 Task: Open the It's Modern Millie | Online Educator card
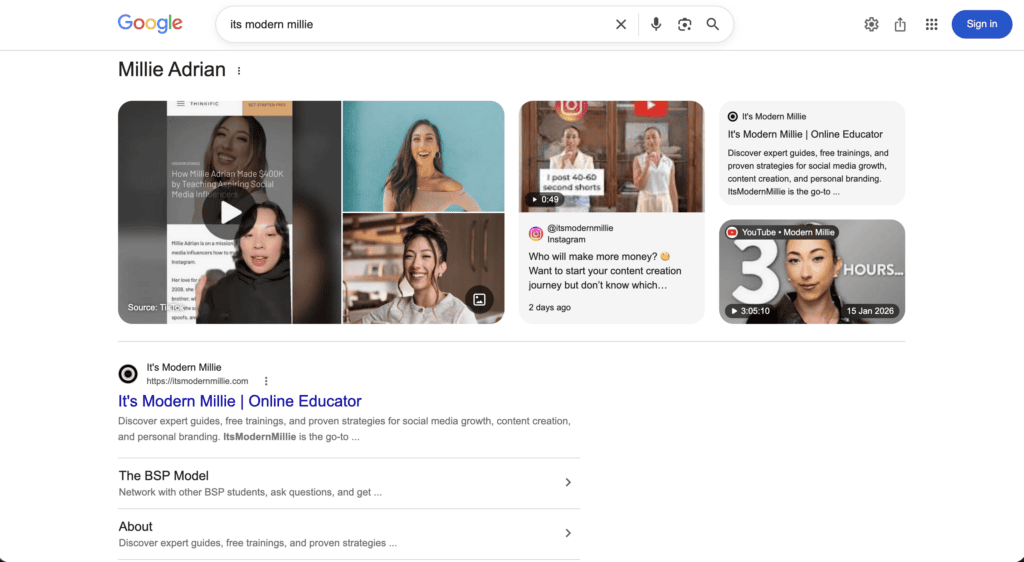812,153
